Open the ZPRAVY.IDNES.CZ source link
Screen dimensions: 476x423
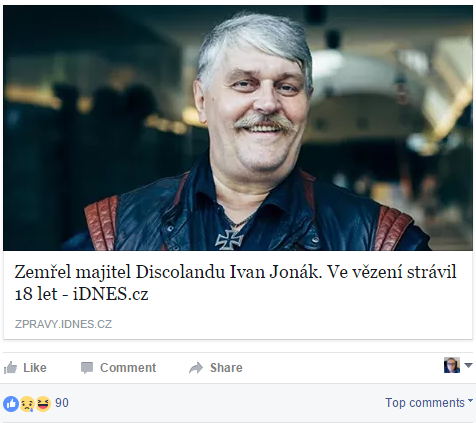coord(63,324)
